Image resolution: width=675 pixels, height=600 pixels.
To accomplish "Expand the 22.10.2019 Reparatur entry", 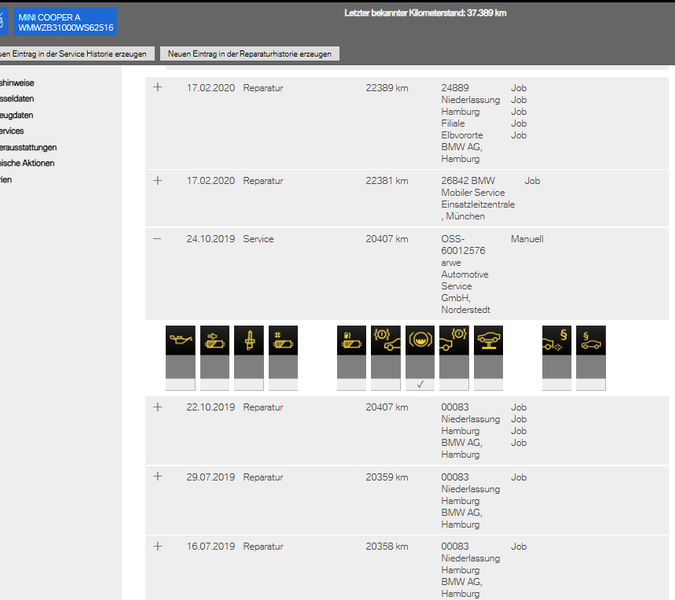I will (158, 407).
